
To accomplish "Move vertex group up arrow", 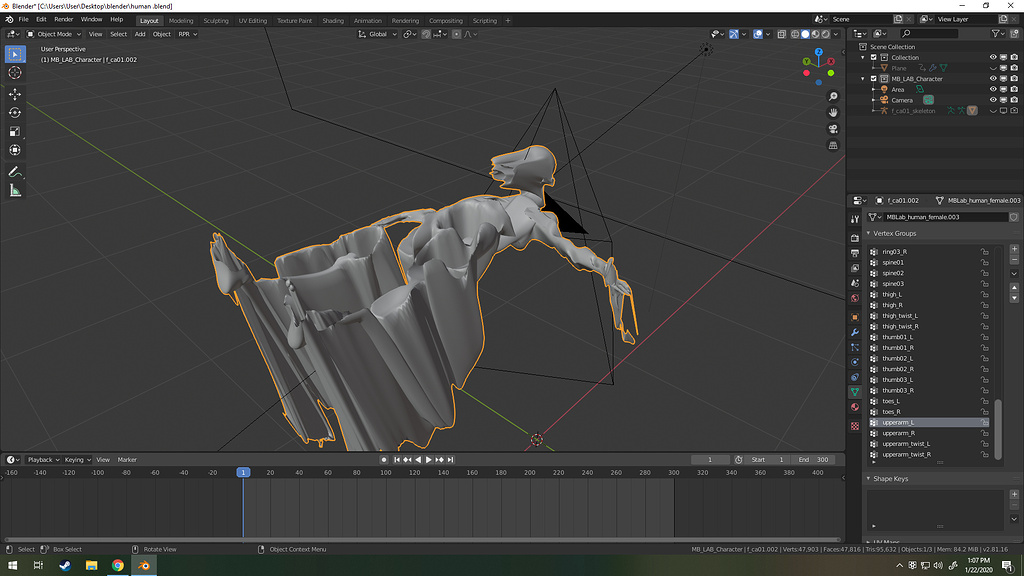I will click(1014, 287).
